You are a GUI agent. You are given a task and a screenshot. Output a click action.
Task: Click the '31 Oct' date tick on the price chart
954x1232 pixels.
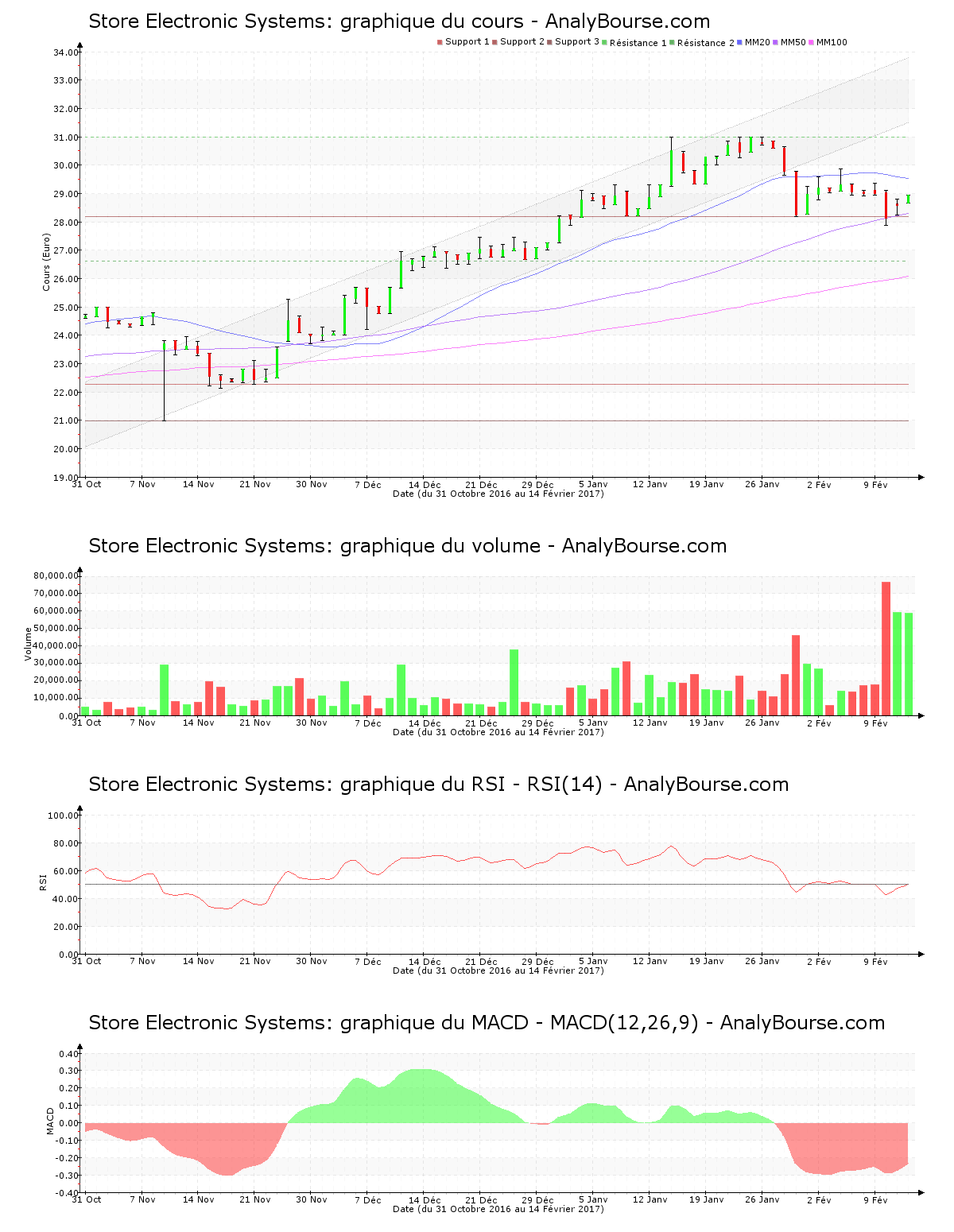coord(87,484)
